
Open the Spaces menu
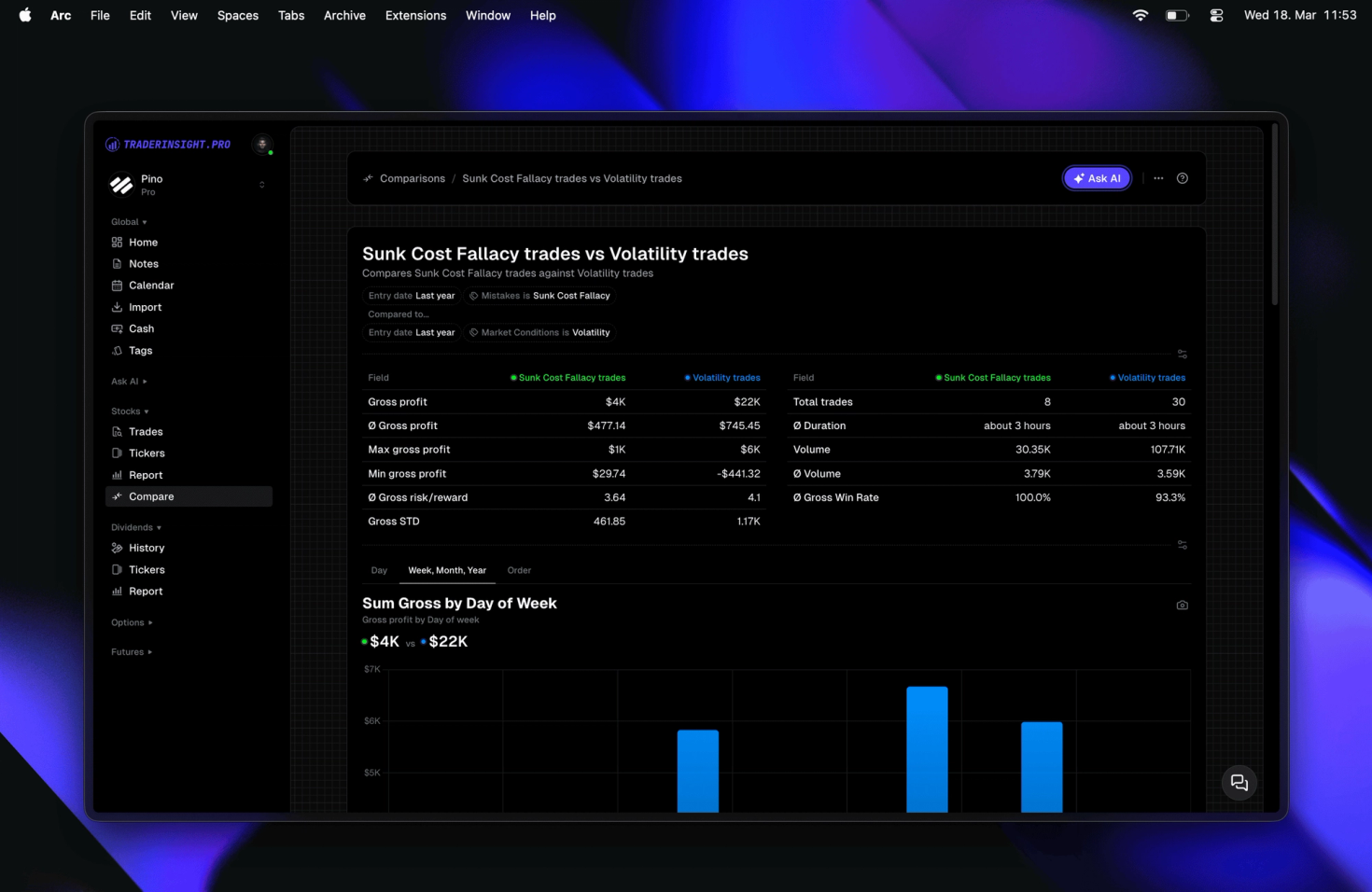tap(238, 15)
